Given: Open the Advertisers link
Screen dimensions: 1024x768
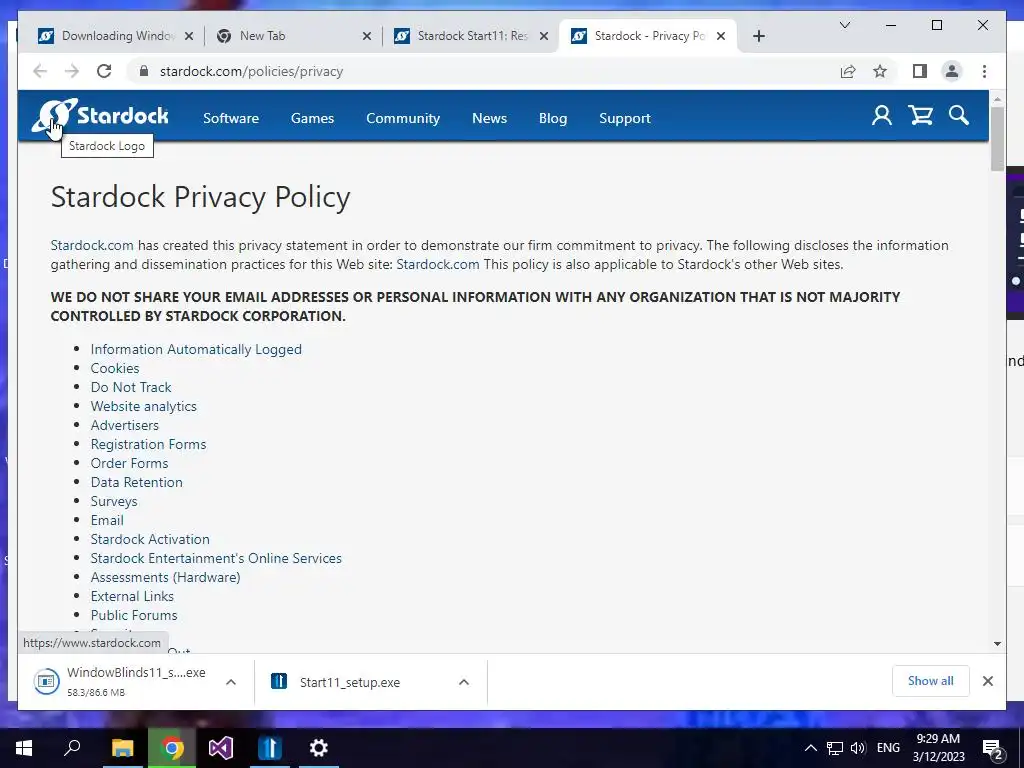Looking at the screenshot, I should pos(125,425).
